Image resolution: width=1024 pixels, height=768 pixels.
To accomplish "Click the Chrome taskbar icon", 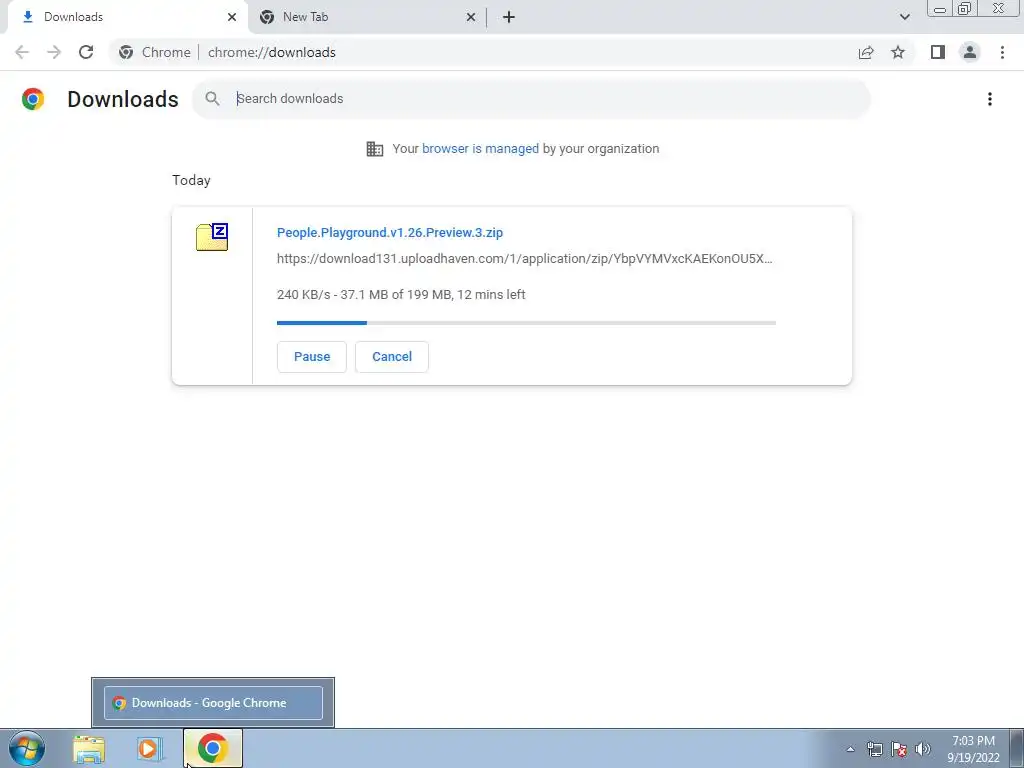I will [212, 748].
